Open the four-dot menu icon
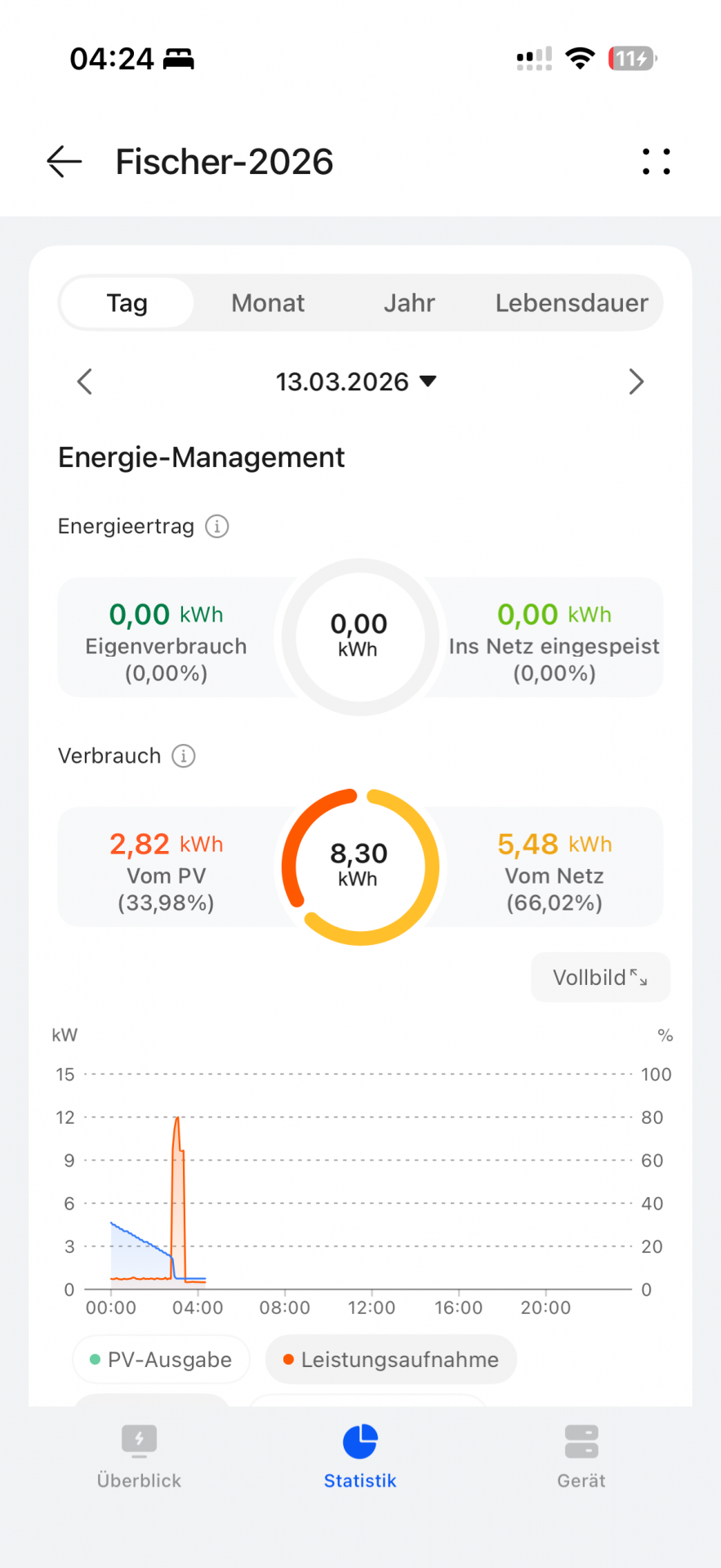Image resolution: width=721 pixels, height=1568 pixels. [x=656, y=162]
